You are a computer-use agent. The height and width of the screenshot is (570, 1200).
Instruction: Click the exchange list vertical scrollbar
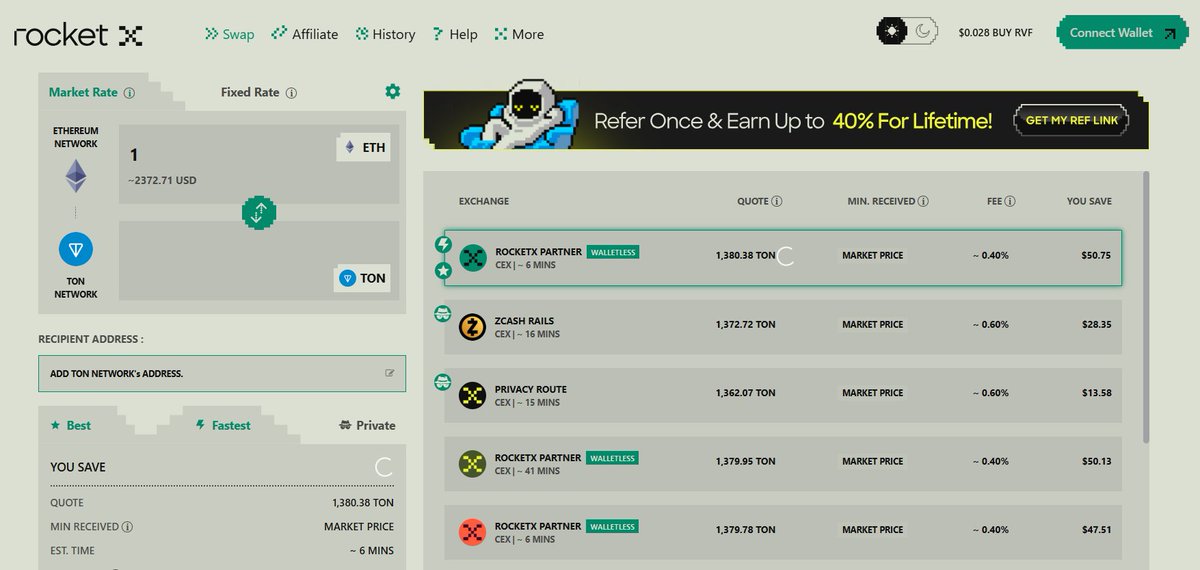coord(1146,307)
